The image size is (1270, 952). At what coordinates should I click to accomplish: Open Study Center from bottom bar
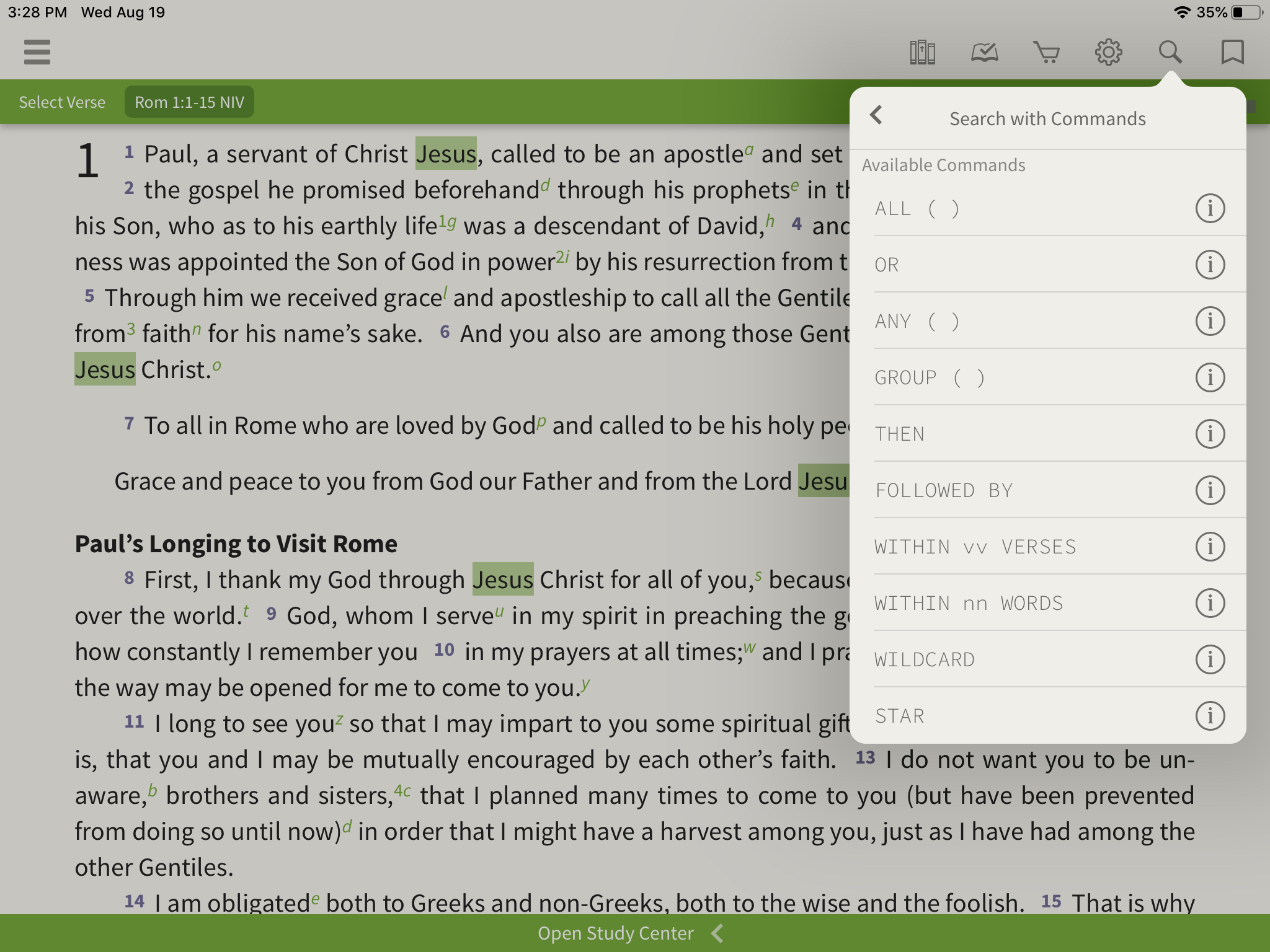(x=616, y=933)
